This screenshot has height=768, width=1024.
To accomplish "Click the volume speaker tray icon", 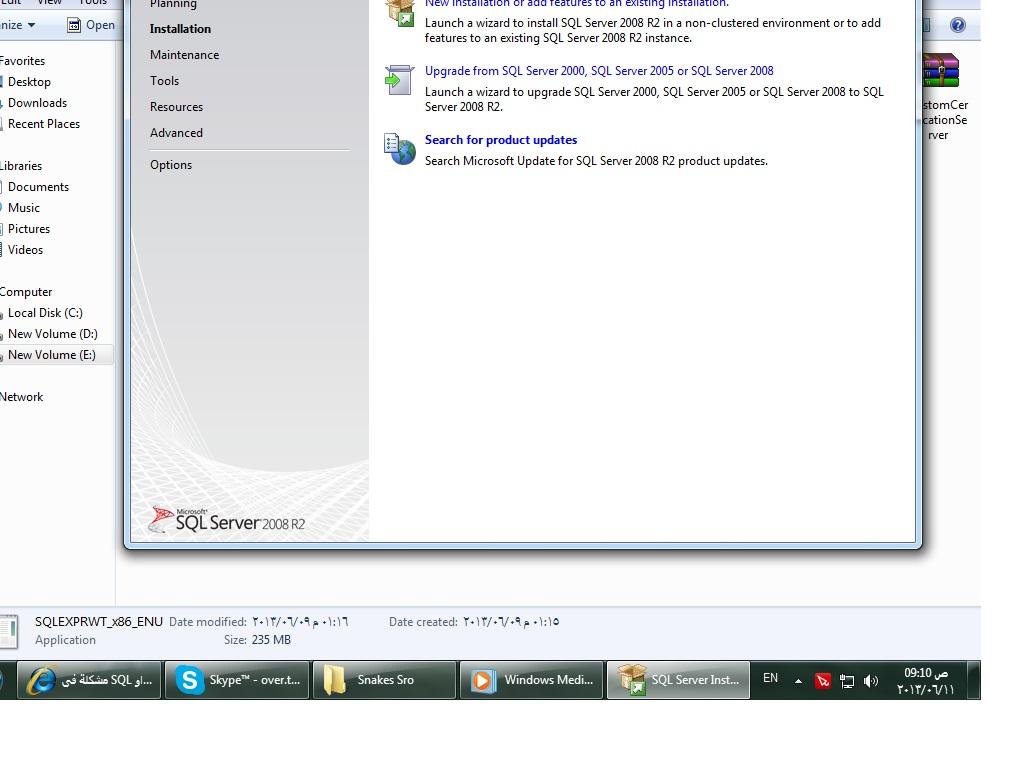I will (871, 681).
